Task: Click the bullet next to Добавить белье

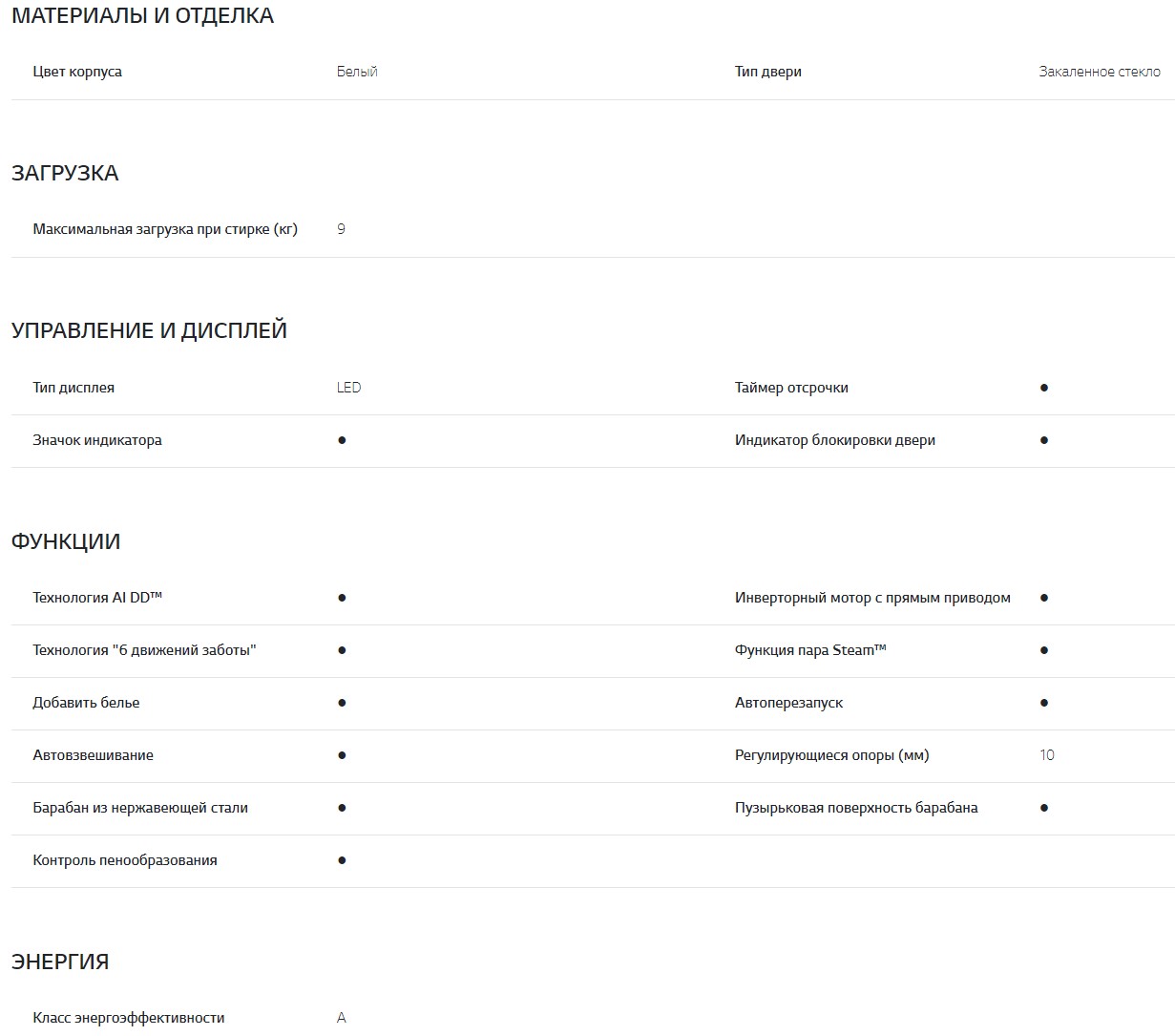Action: (342, 703)
